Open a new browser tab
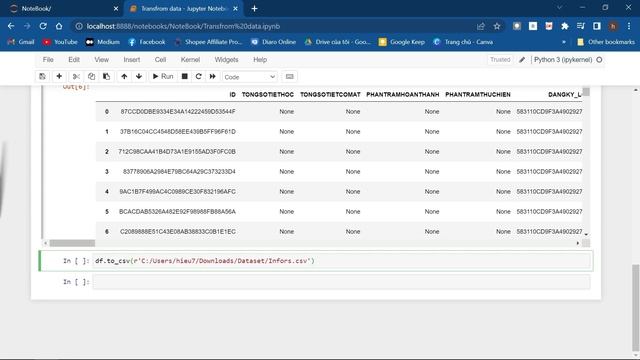 254,9
